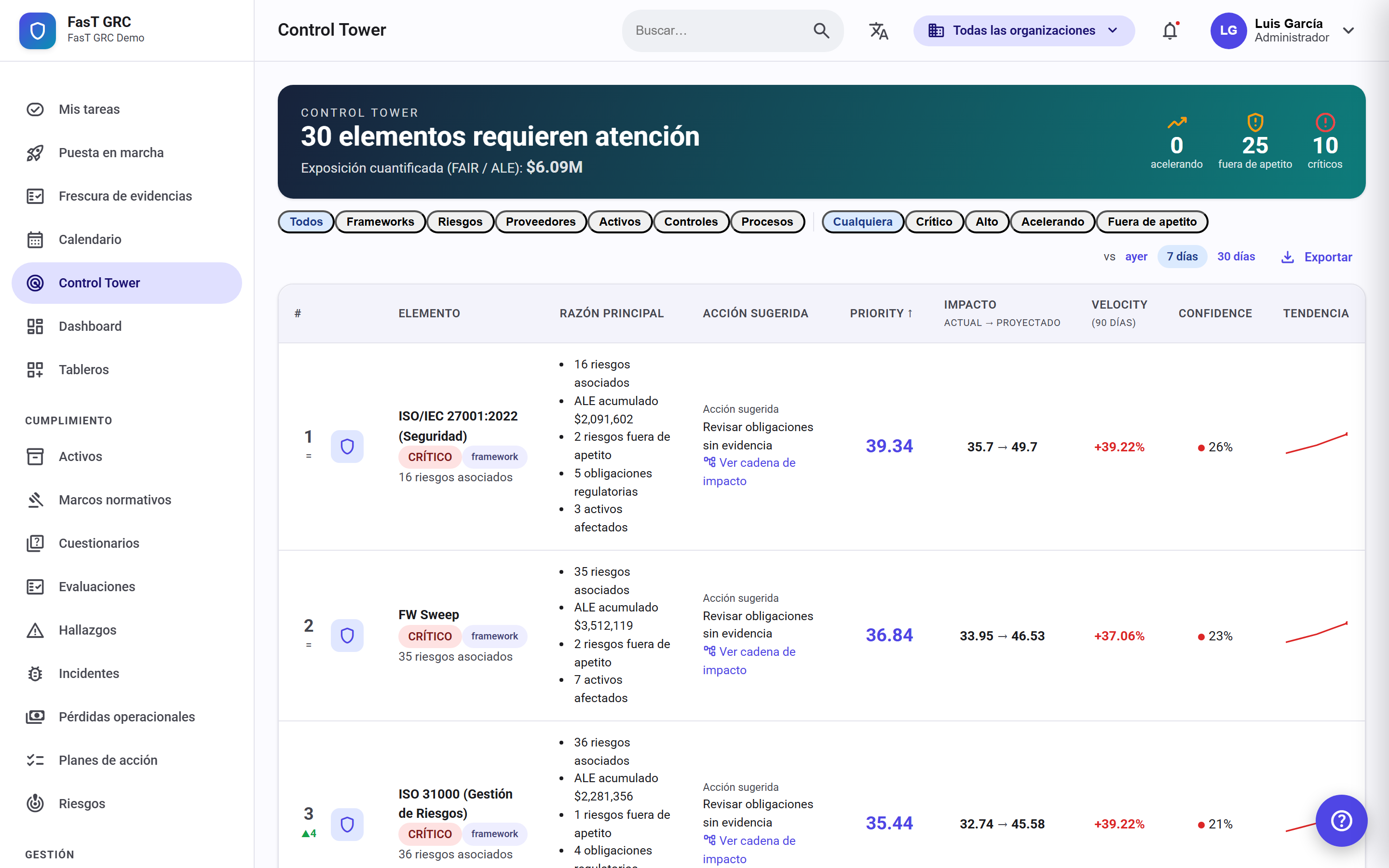Click the trend sparkline for ISO/IEC 27001:2022
This screenshot has width=1389, height=868.
[x=1316, y=443]
